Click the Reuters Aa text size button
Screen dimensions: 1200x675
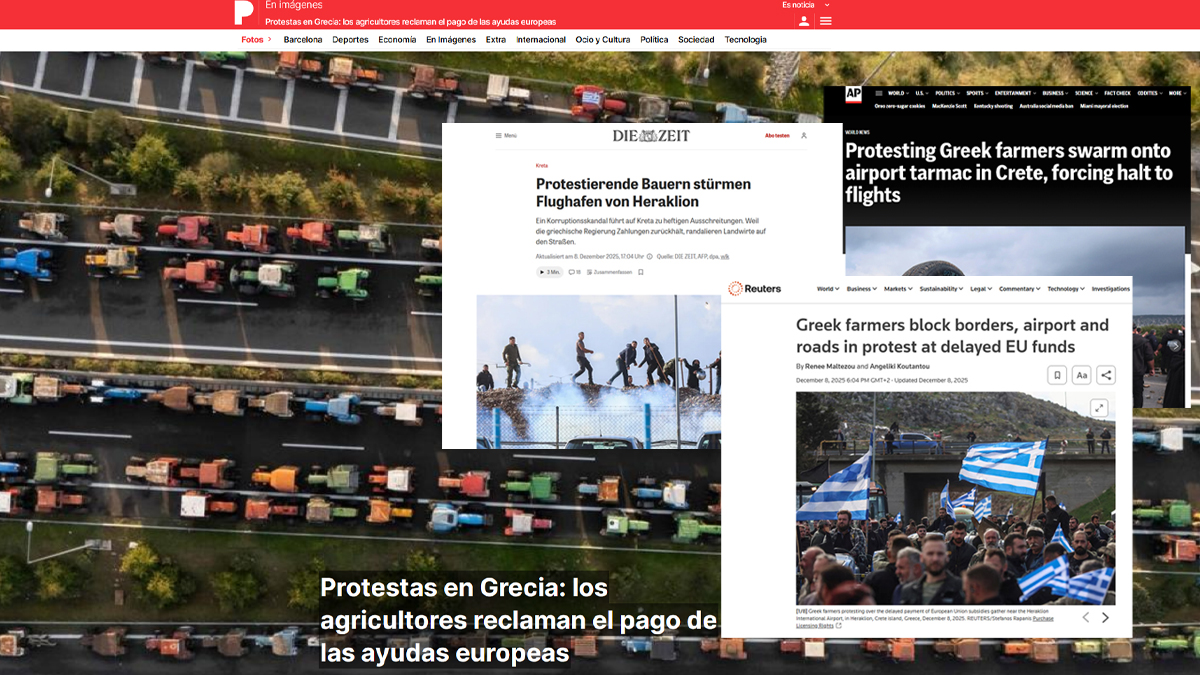(x=1081, y=375)
